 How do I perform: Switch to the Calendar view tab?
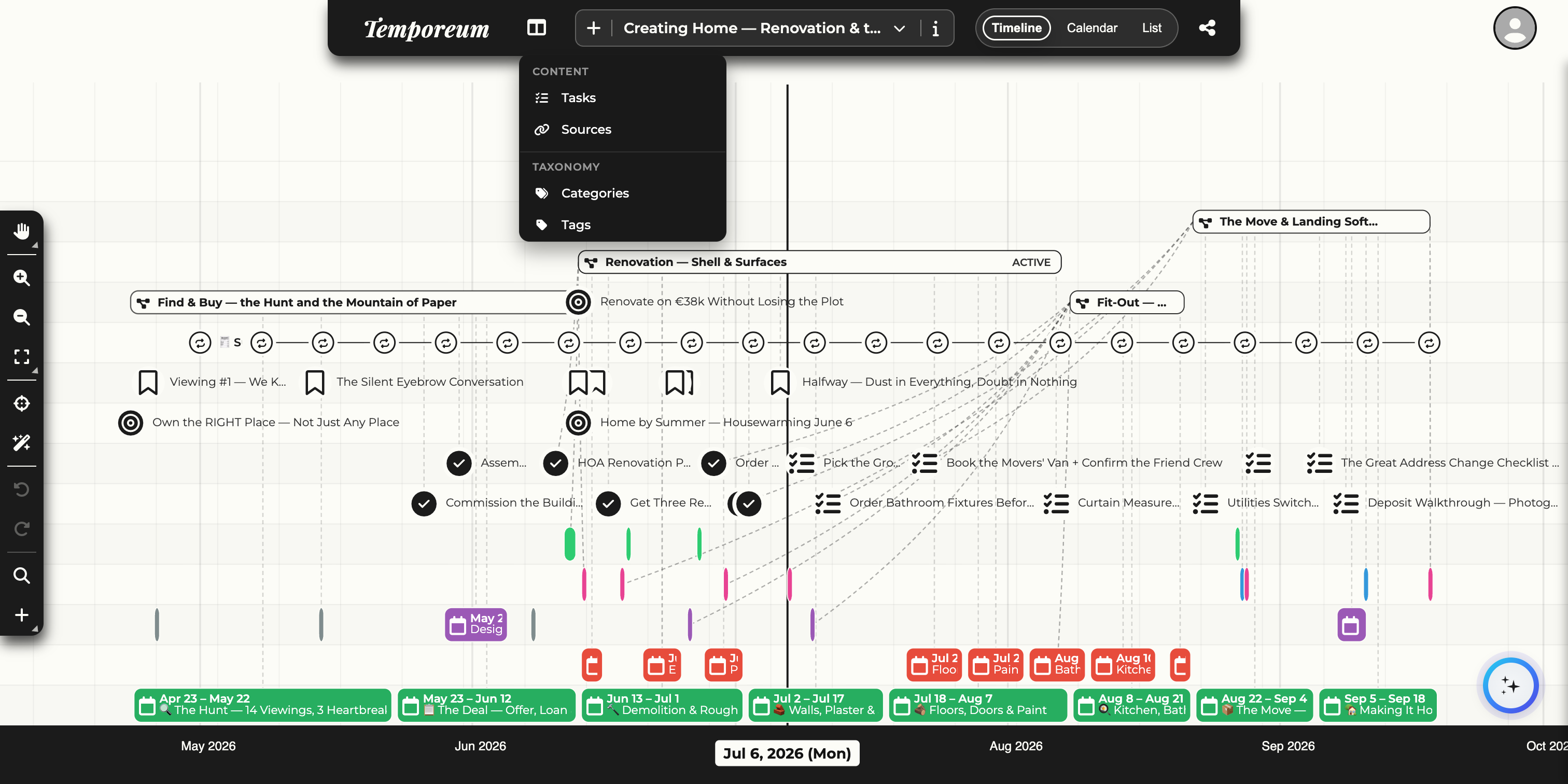point(1091,28)
